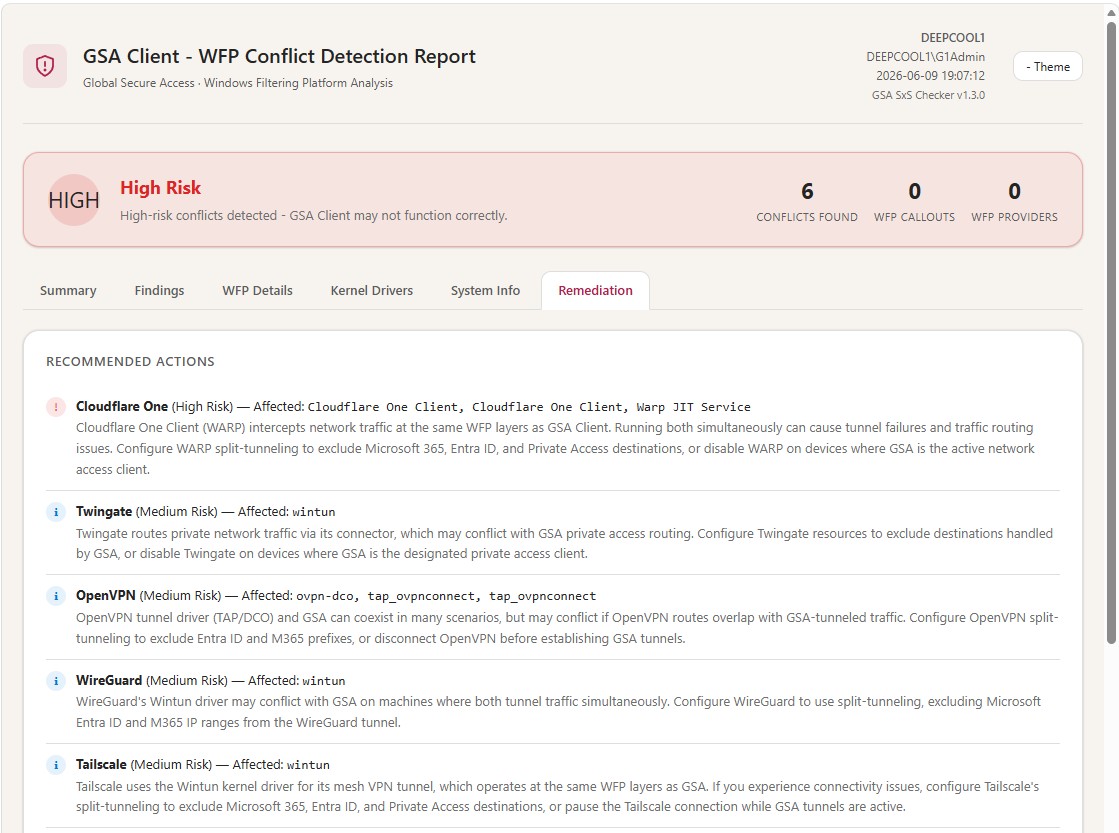Open the WFP Details tab
The height and width of the screenshot is (833, 1119).
click(x=258, y=291)
